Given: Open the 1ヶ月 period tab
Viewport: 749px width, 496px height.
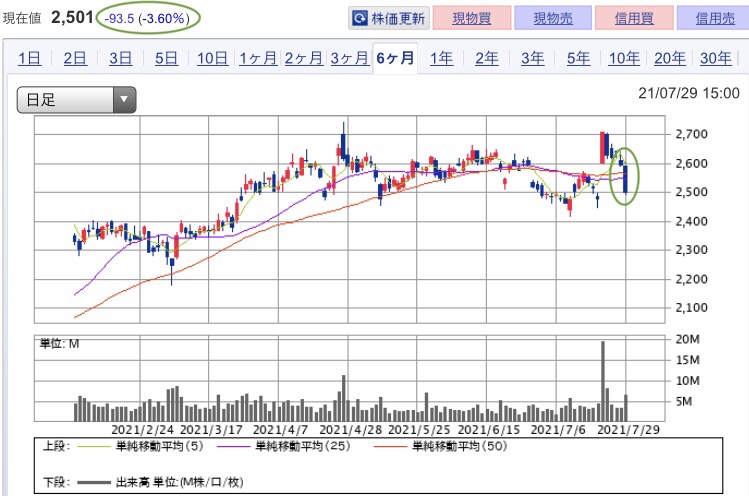Looking at the screenshot, I should click(x=258, y=58).
